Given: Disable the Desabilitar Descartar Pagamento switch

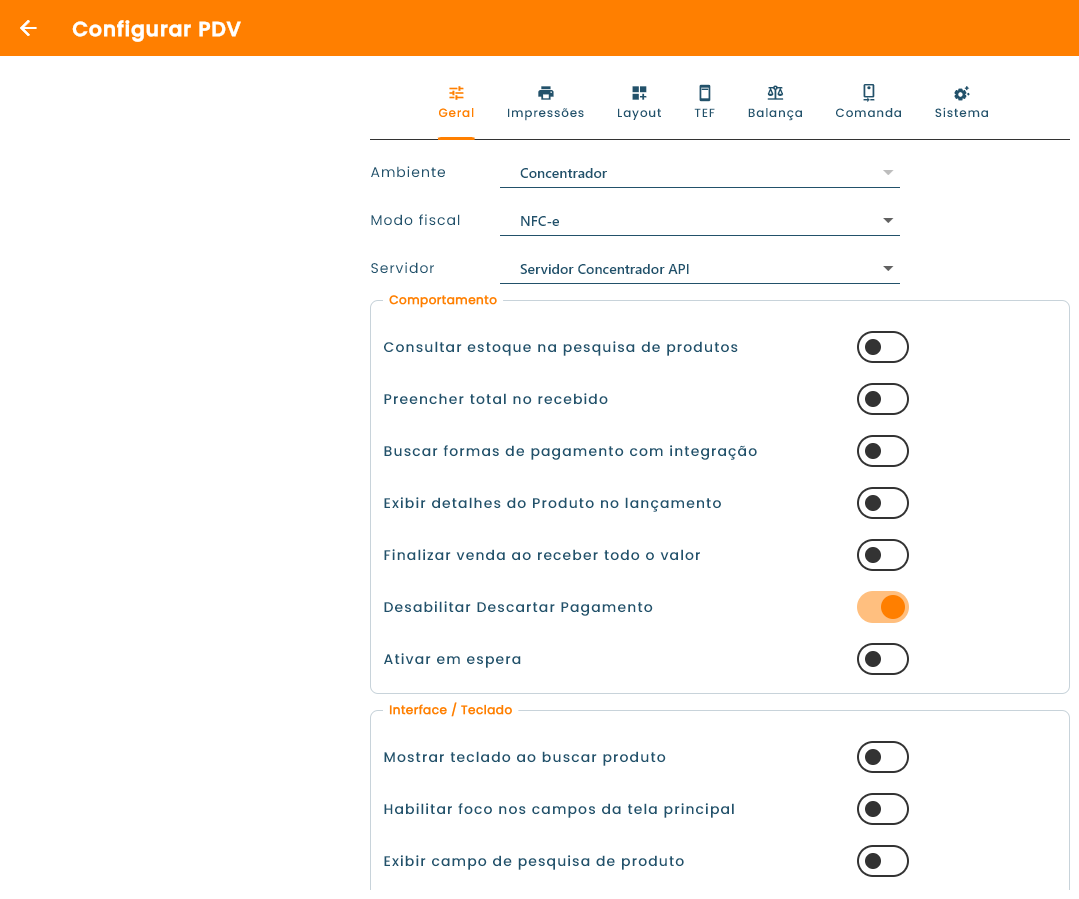Looking at the screenshot, I should pyautogui.click(x=883, y=607).
